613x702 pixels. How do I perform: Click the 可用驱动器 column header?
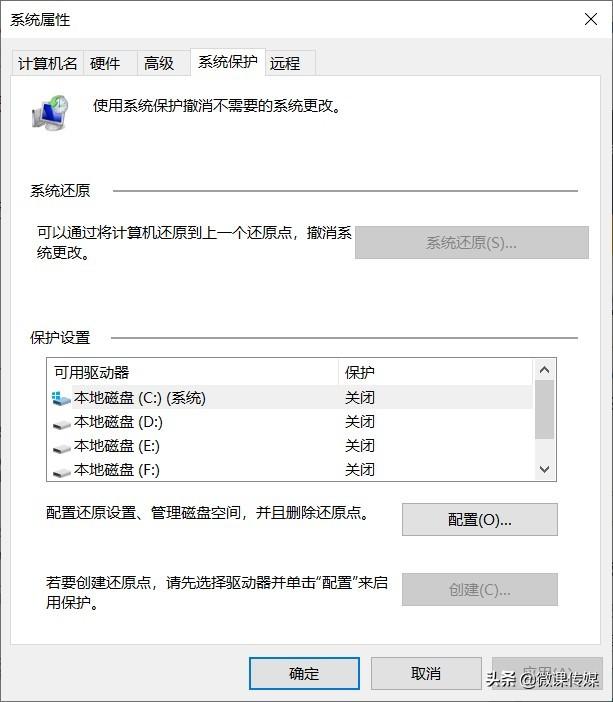190,372
